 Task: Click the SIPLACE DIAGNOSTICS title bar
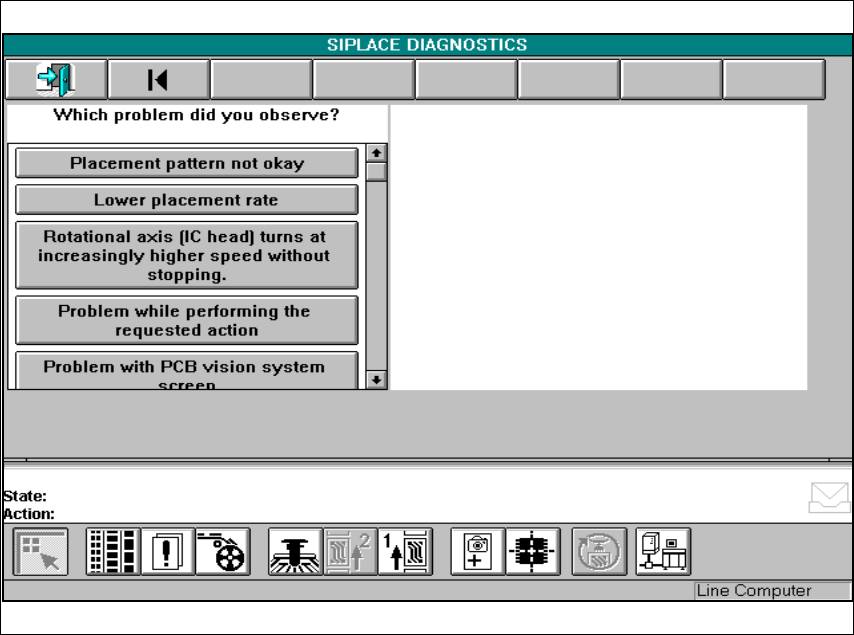pos(427,45)
